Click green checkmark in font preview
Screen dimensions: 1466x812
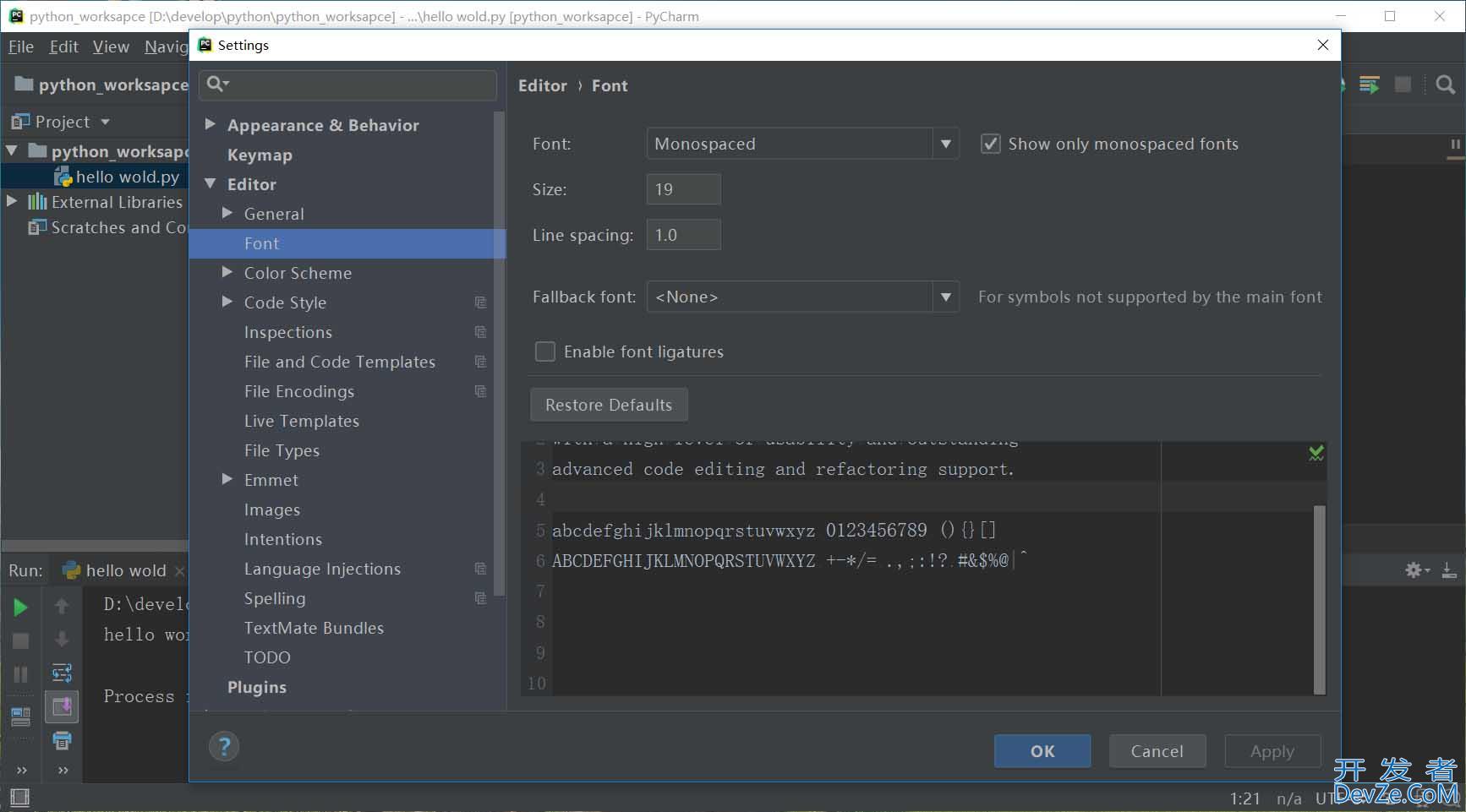[x=1316, y=453]
